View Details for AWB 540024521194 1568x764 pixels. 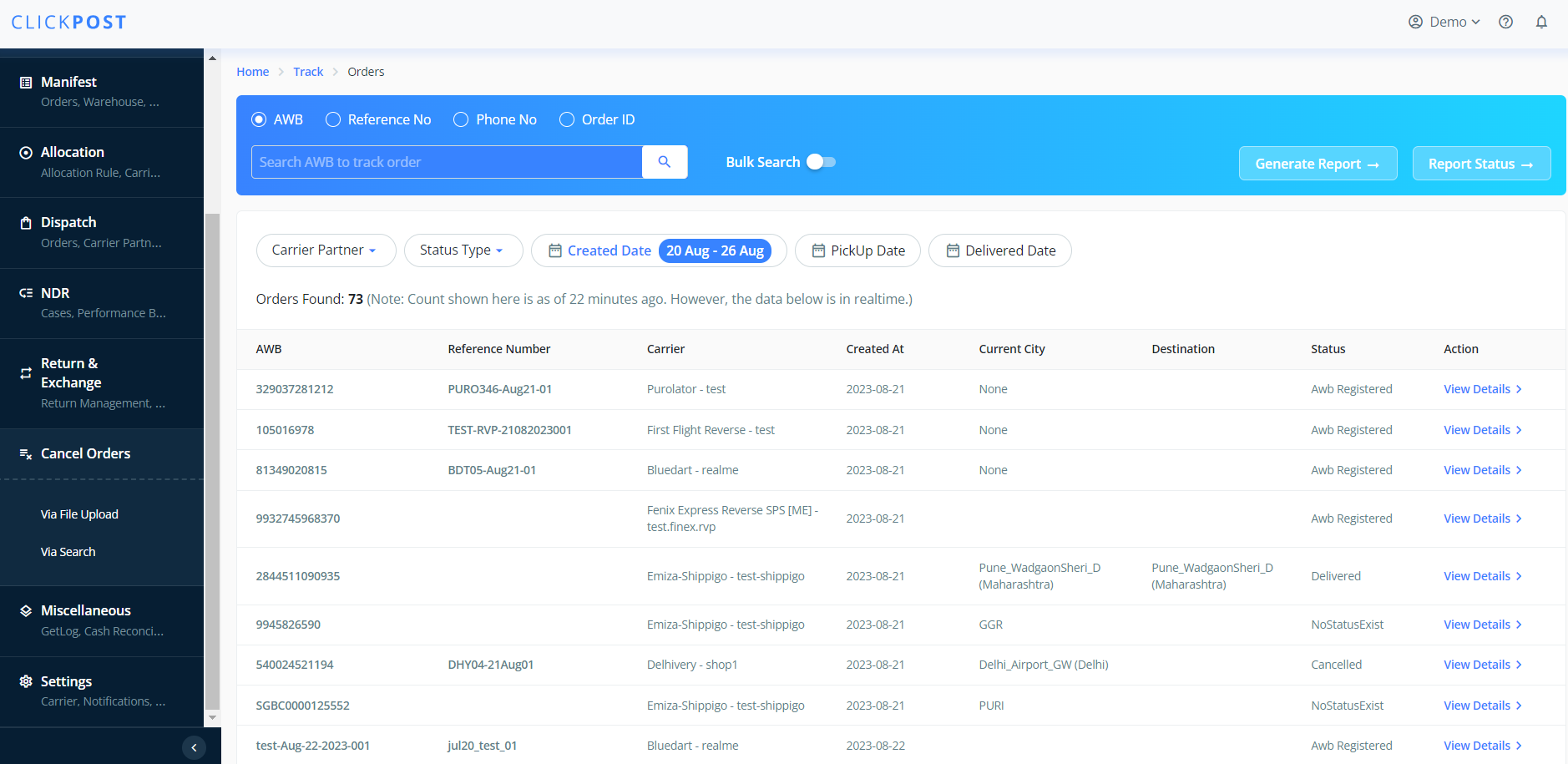click(x=1483, y=665)
